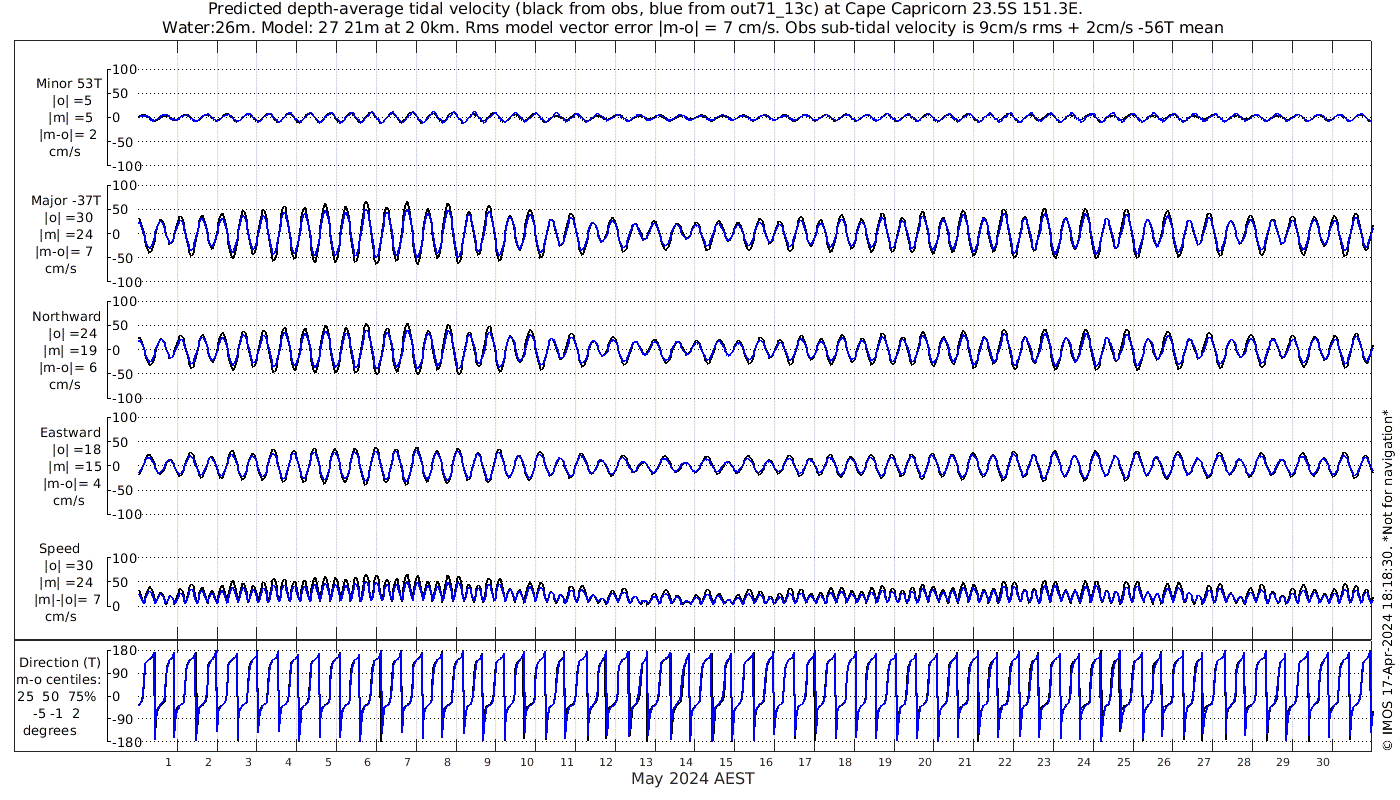
Task: Click x-axis day label 27
Action: [x=1203, y=761]
